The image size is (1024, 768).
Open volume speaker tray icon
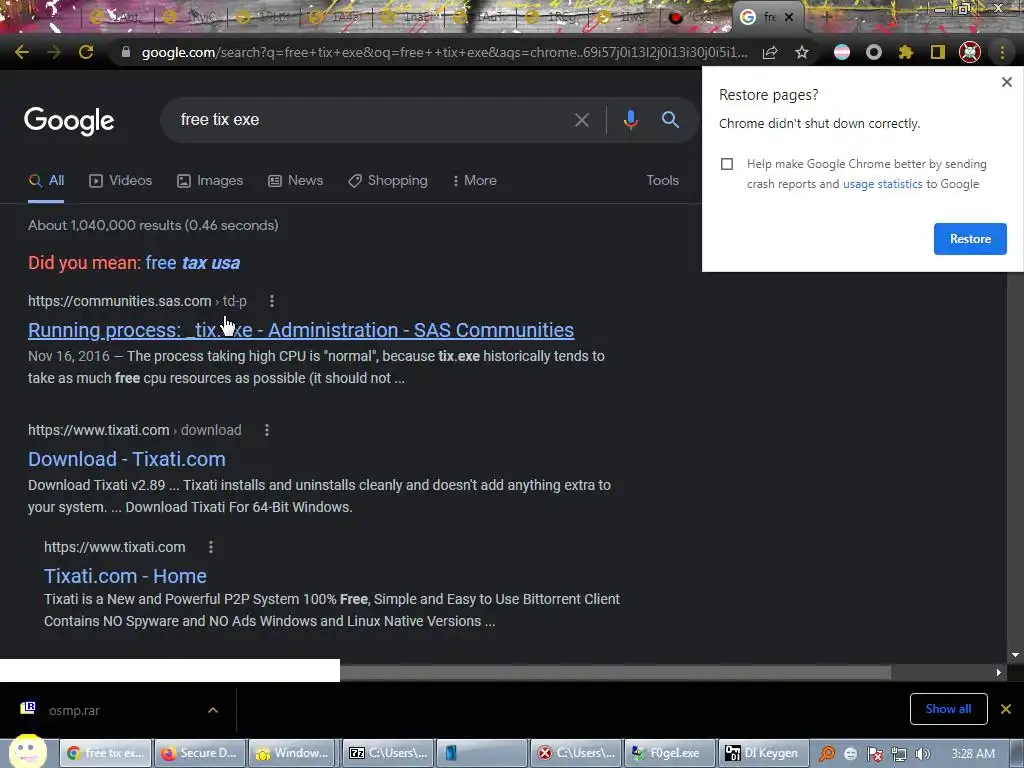coord(923,754)
